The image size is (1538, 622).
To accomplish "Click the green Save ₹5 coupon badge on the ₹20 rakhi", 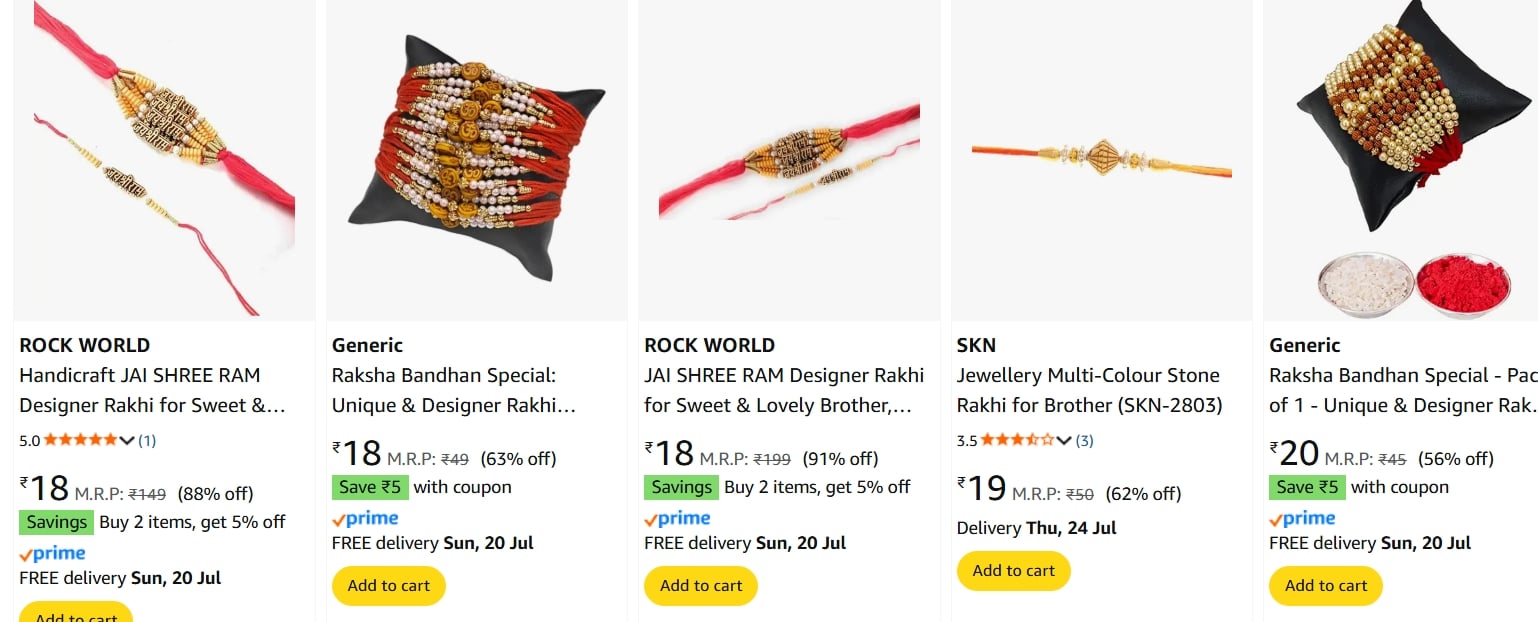I will coord(1306,487).
